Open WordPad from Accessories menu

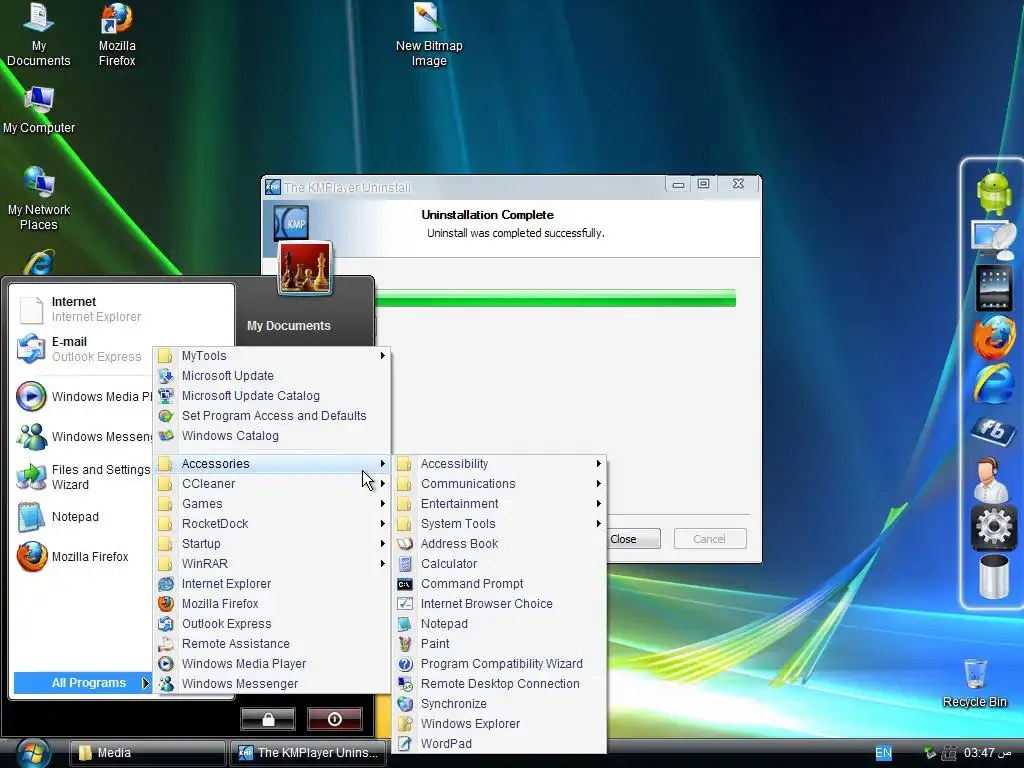[x=499, y=744]
